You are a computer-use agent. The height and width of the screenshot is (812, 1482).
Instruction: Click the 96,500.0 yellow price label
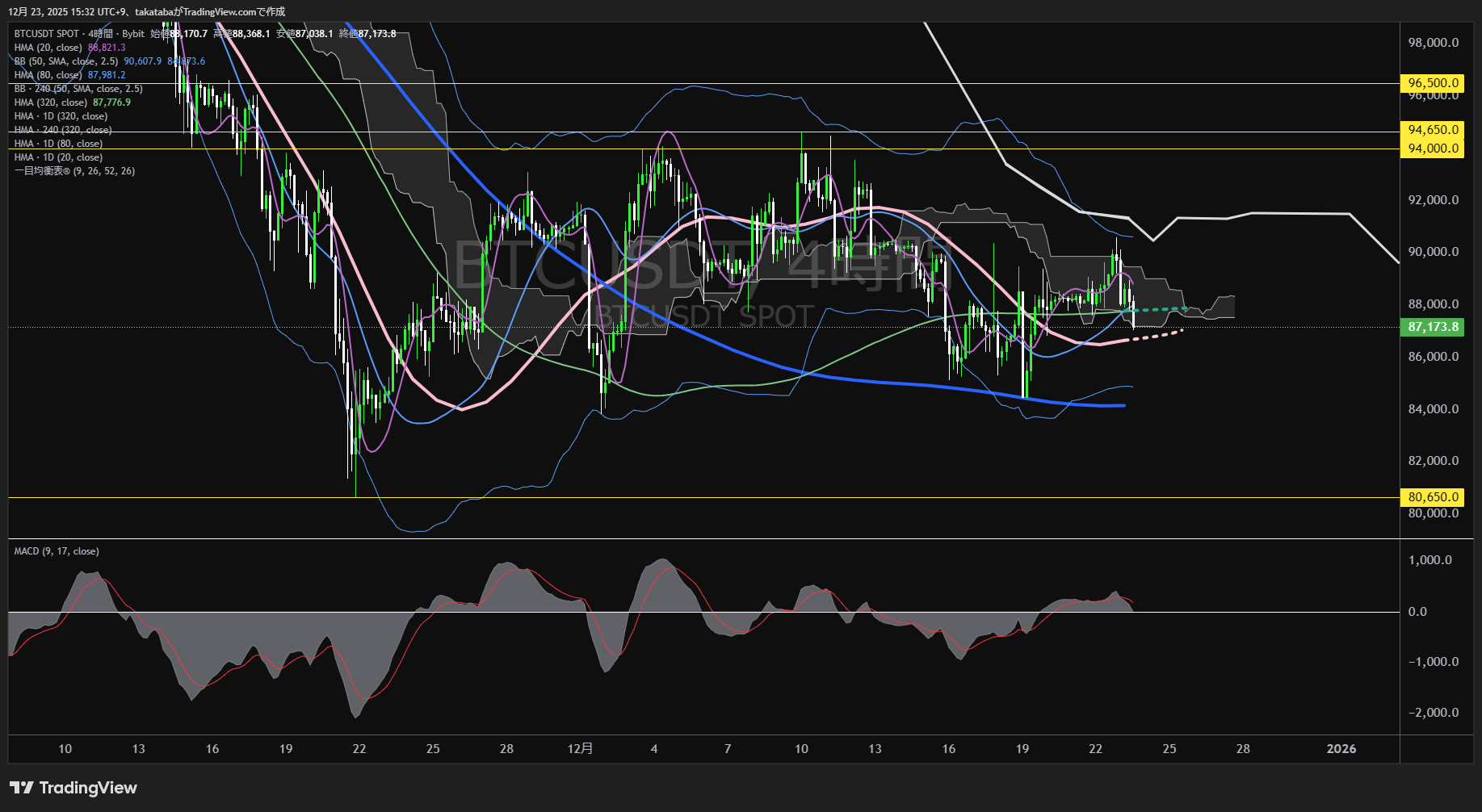point(1433,83)
